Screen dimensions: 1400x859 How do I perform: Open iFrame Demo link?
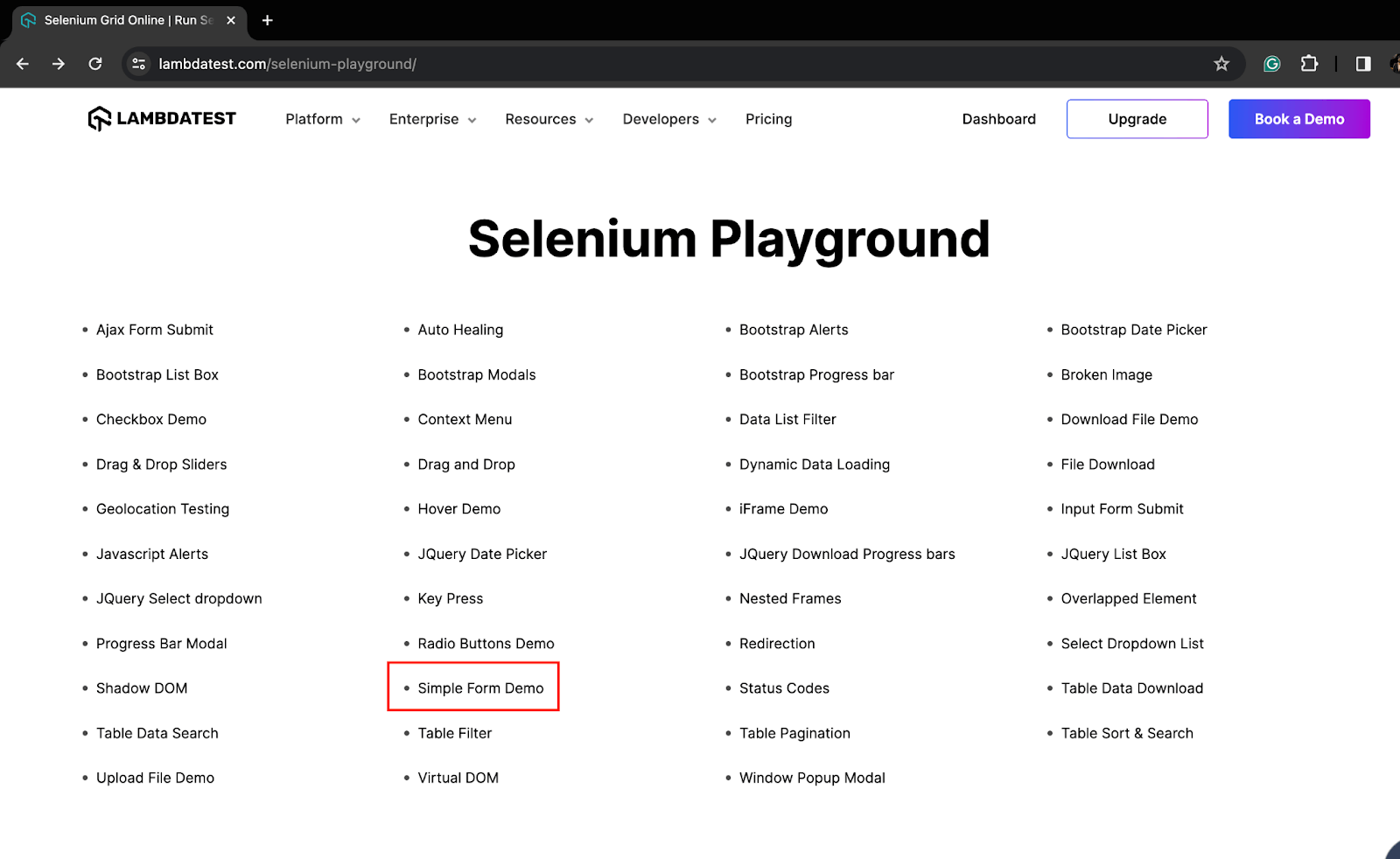click(x=783, y=509)
